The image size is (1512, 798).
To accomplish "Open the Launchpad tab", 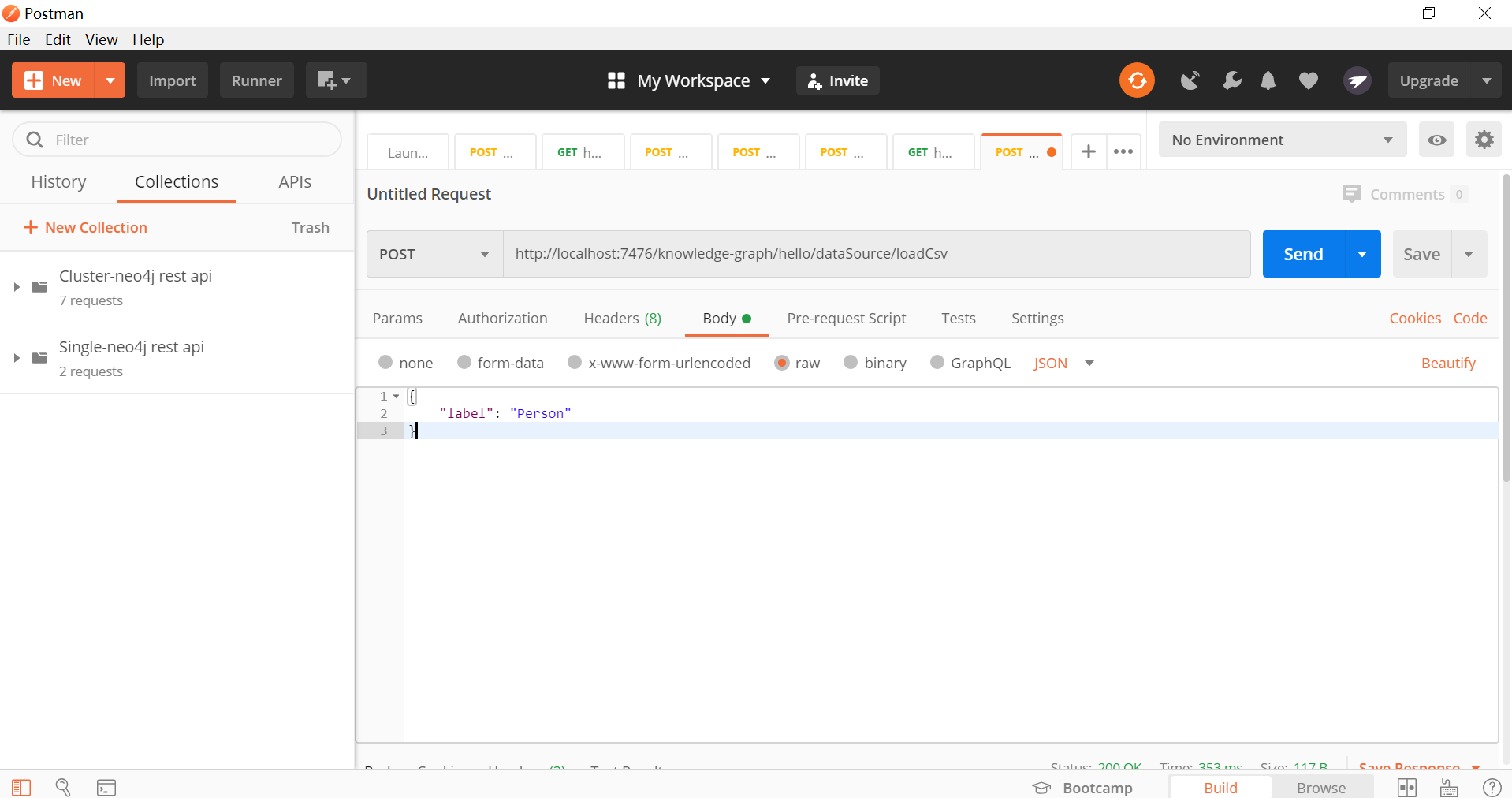I will (408, 152).
